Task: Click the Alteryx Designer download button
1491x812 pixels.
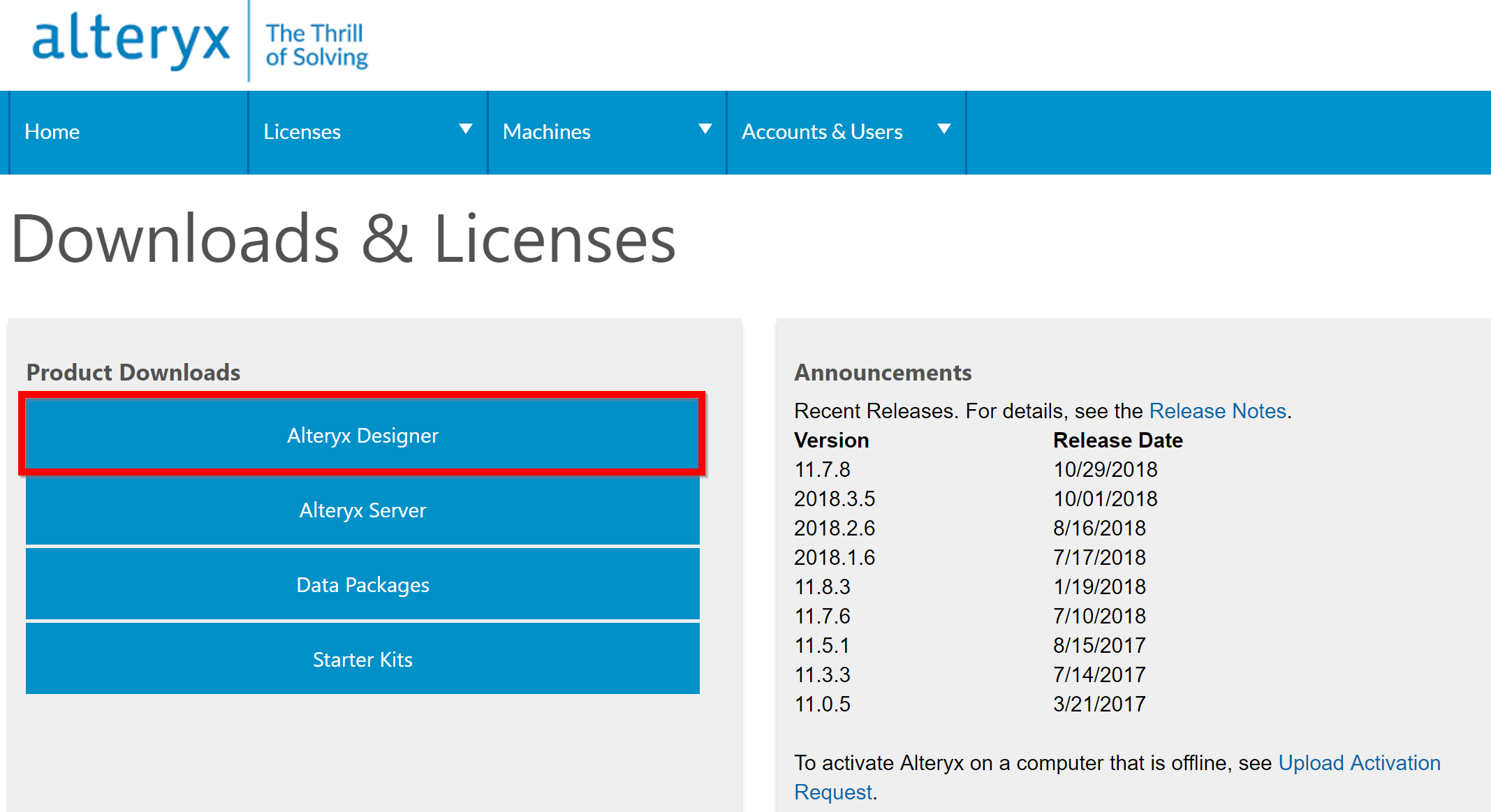Action: point(362,435)
